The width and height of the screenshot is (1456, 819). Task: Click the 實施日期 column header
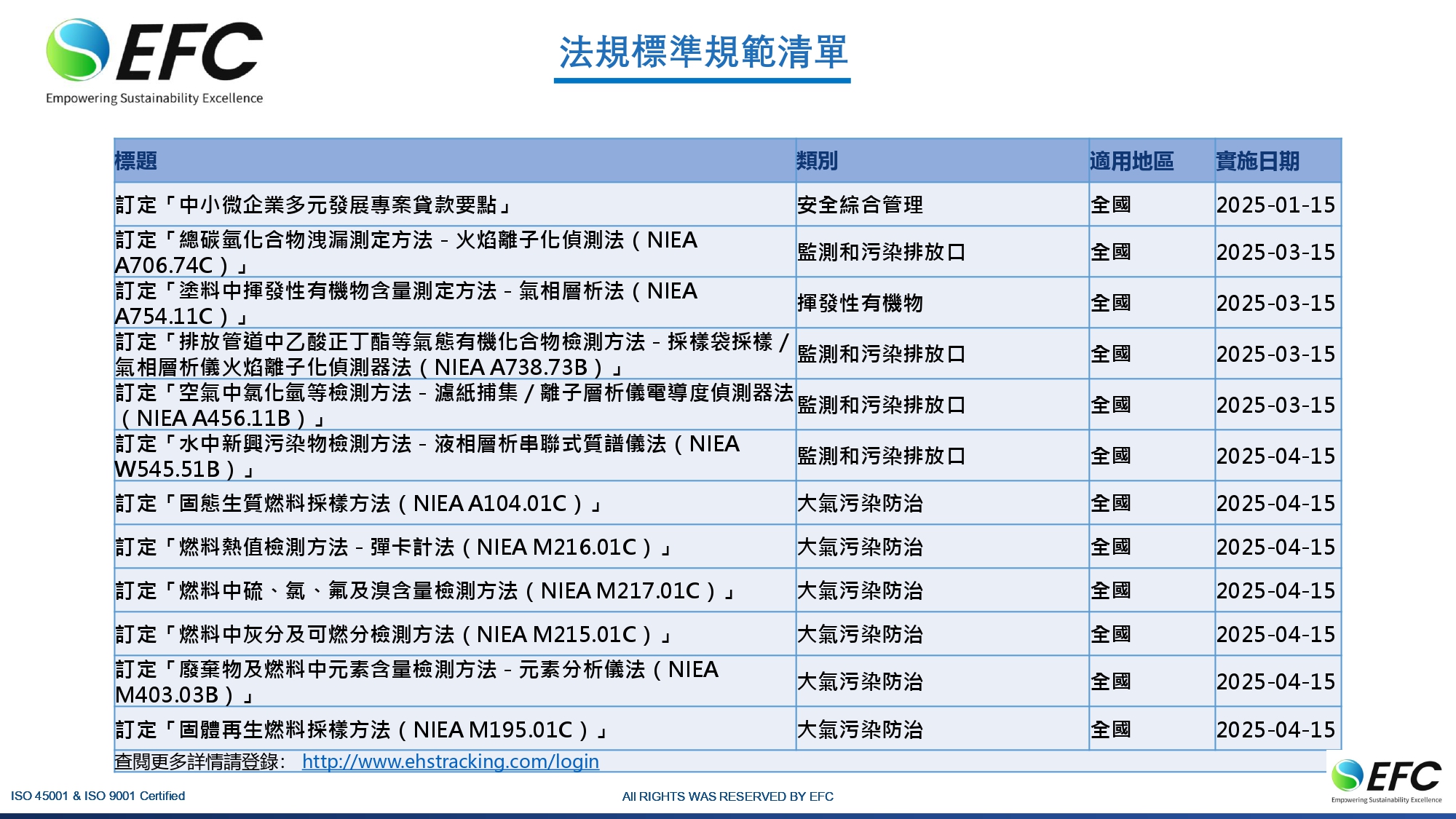tap(1278, 160)
